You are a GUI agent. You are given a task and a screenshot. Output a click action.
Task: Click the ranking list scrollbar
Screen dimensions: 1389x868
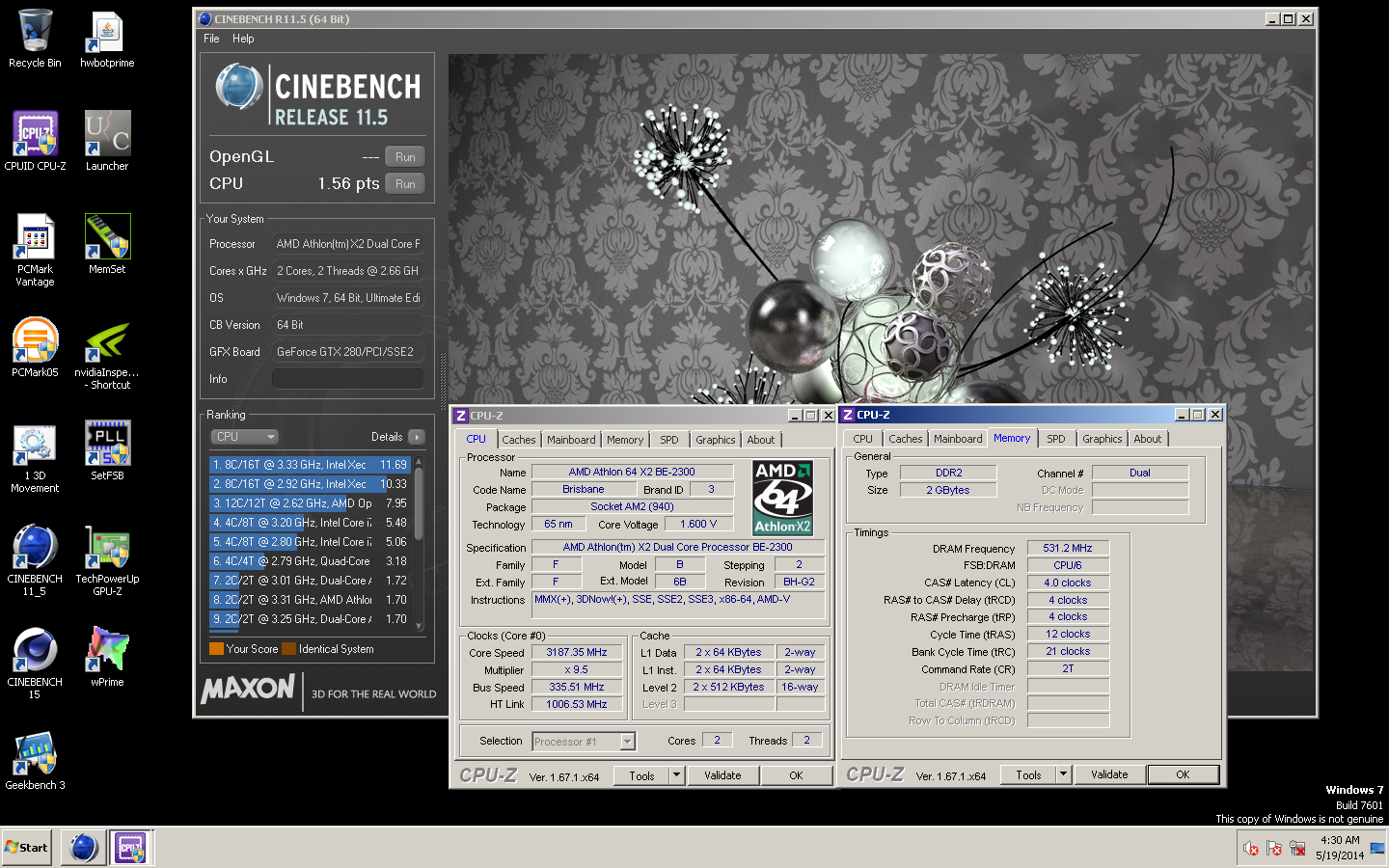(419, 542)
